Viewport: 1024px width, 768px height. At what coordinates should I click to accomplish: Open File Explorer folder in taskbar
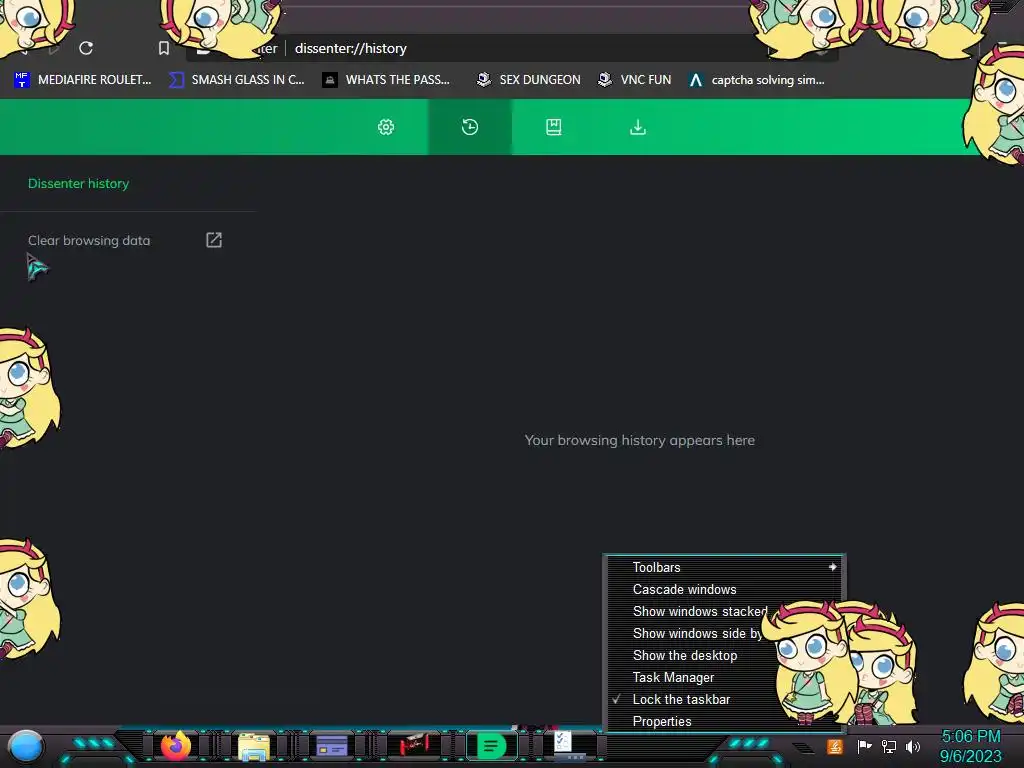click(x=254, y=746)
